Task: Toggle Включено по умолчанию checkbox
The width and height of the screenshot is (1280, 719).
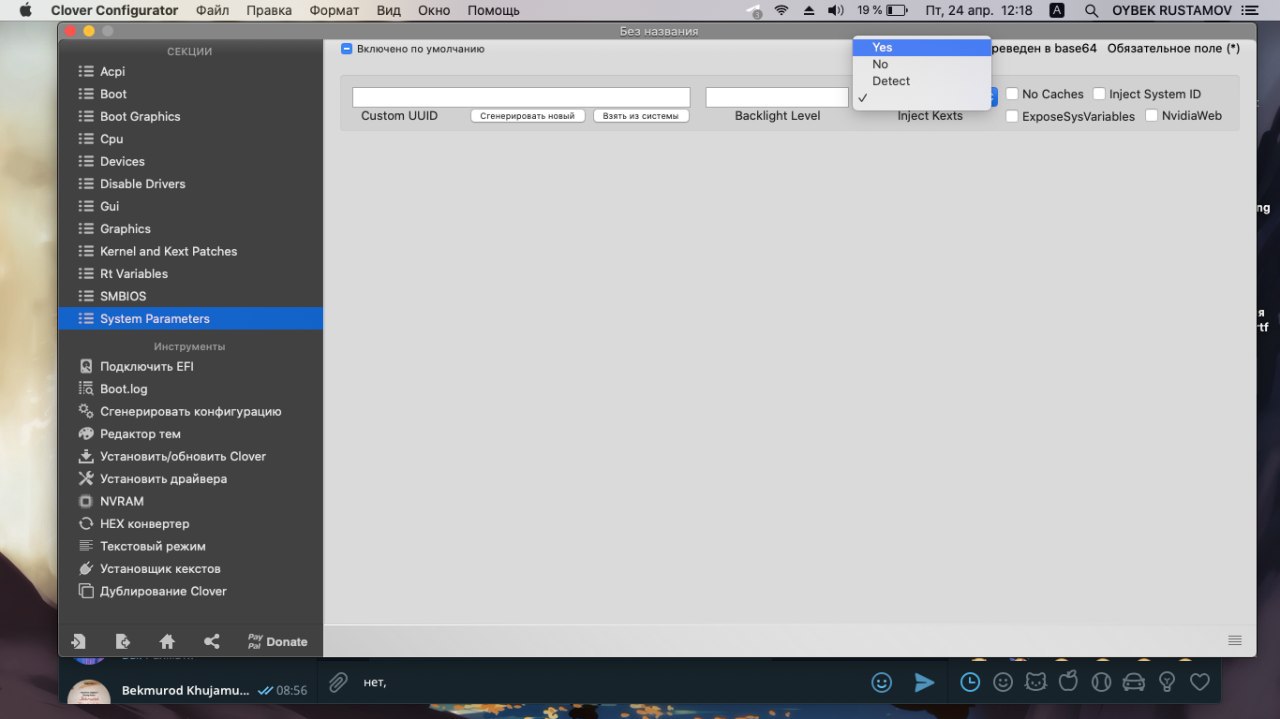Action: click(x=347, y=48)
